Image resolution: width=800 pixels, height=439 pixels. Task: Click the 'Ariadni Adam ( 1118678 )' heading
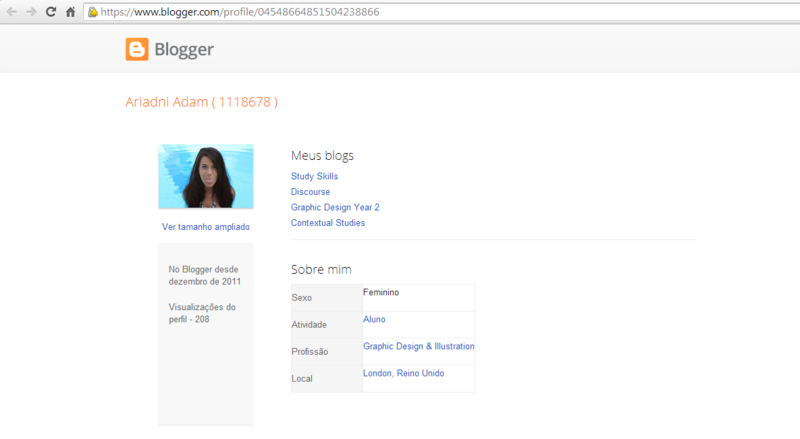(202, 102)
